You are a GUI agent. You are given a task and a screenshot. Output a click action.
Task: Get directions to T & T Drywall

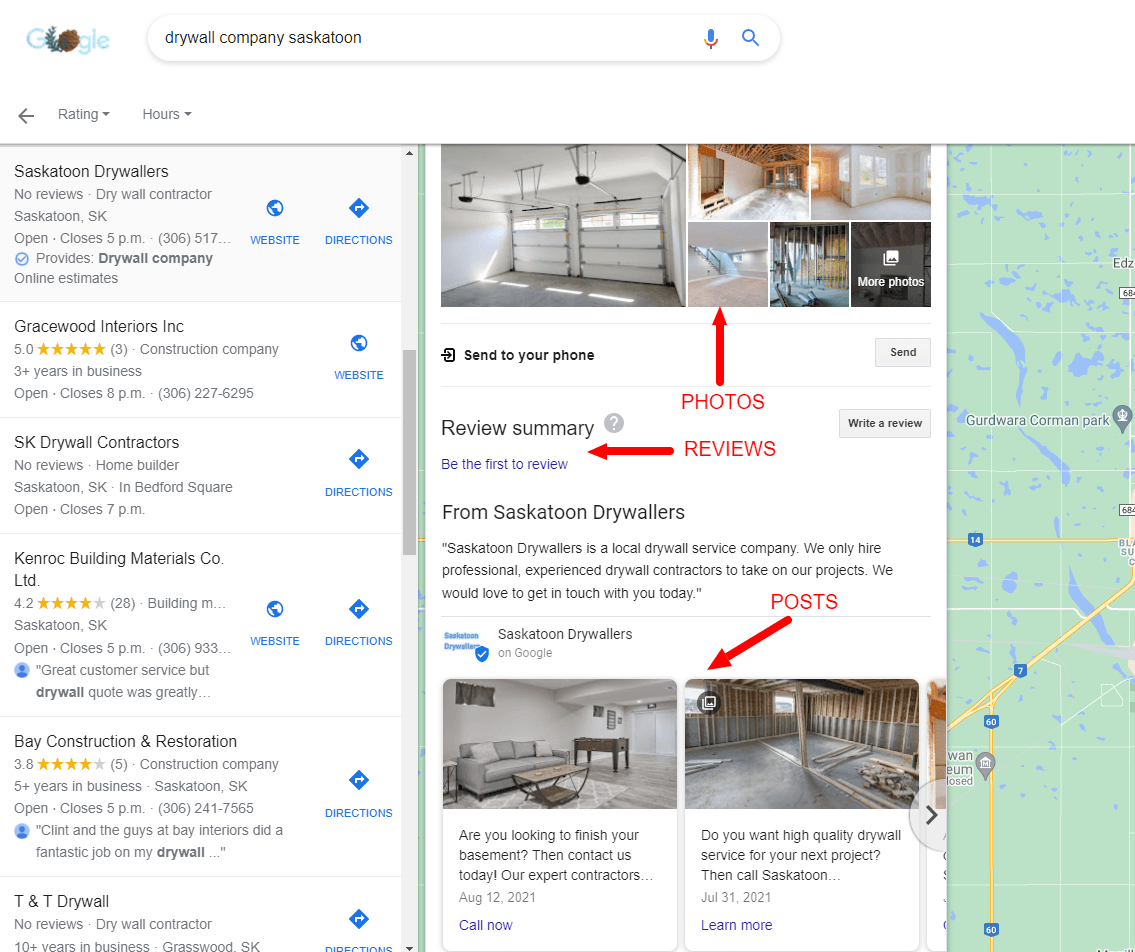click(x=358, y=919)
